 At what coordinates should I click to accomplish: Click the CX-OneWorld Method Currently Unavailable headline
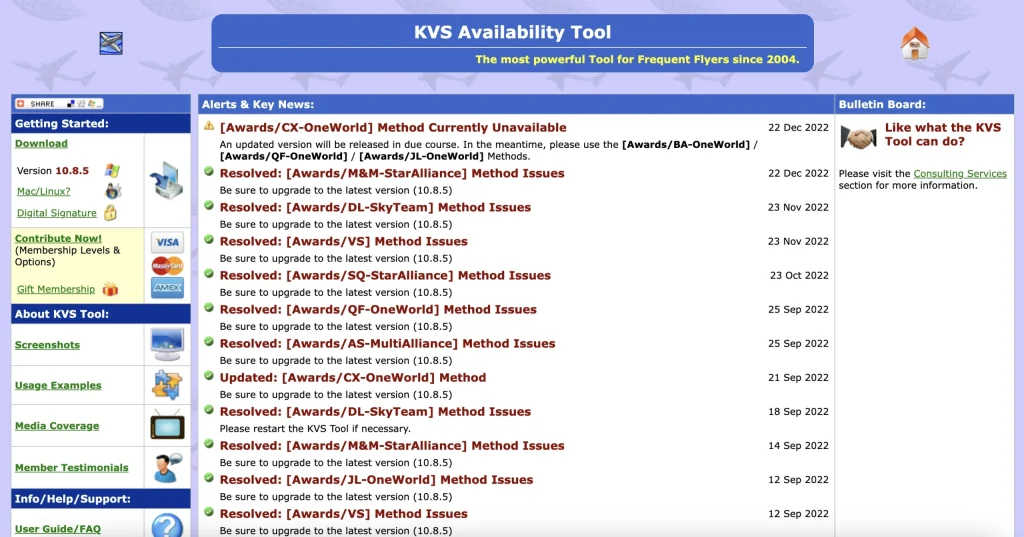point(393,127)
